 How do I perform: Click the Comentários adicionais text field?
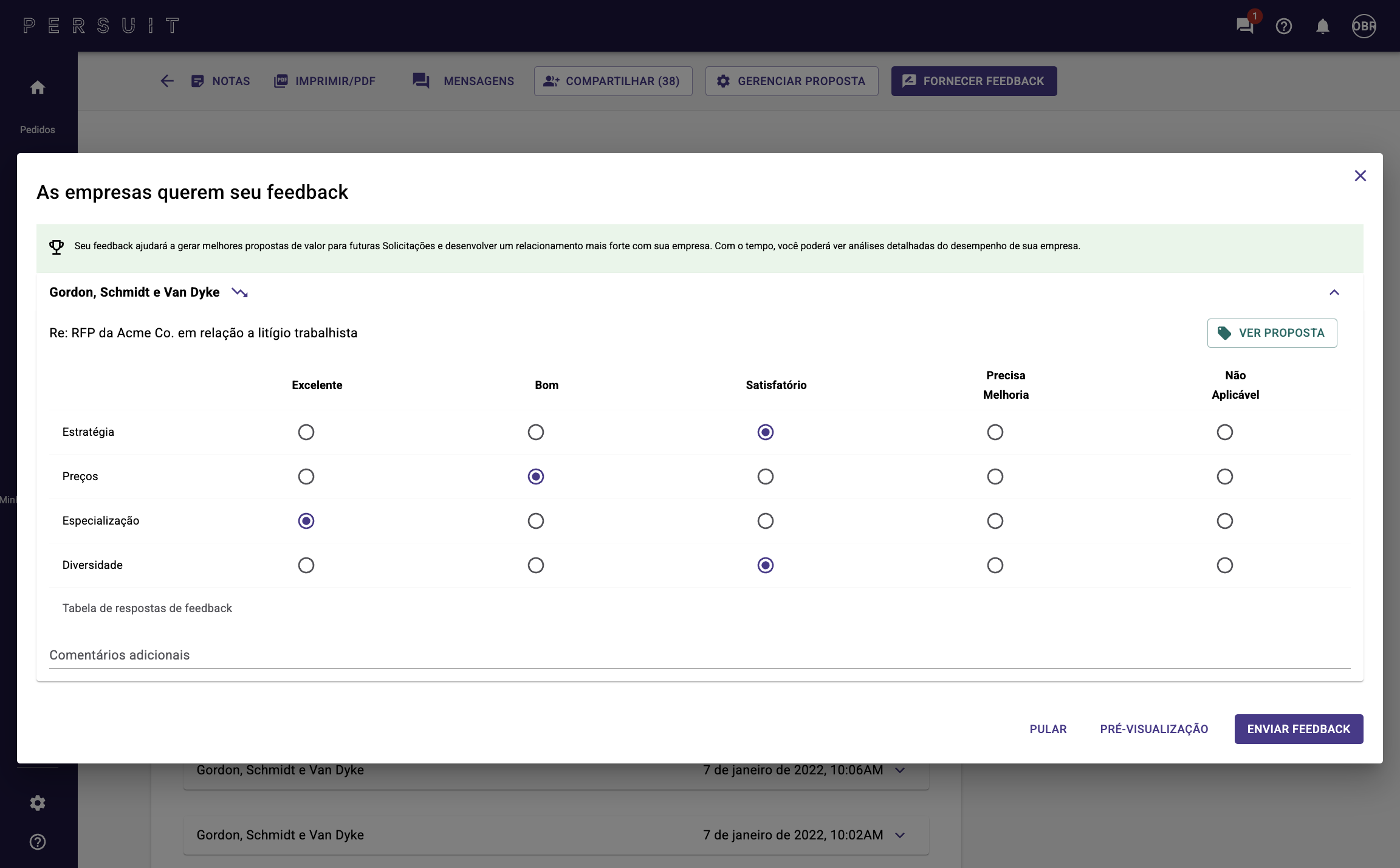click(x=699, y=655)
